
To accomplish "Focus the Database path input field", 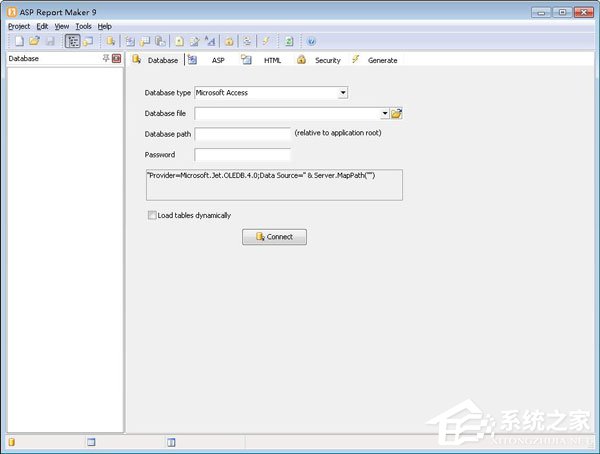I will click(243, 134).
